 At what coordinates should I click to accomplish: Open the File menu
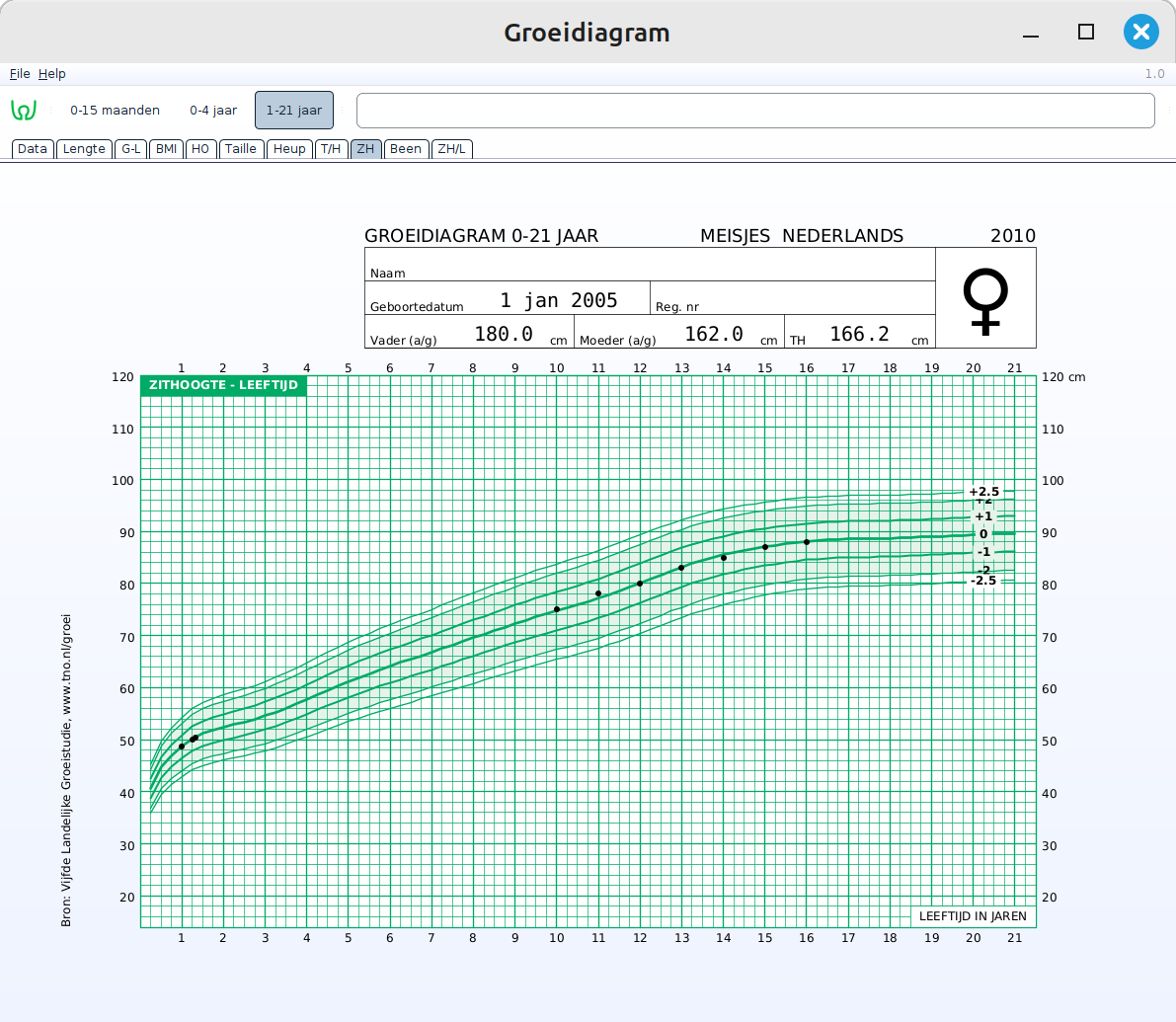point(20,73)
